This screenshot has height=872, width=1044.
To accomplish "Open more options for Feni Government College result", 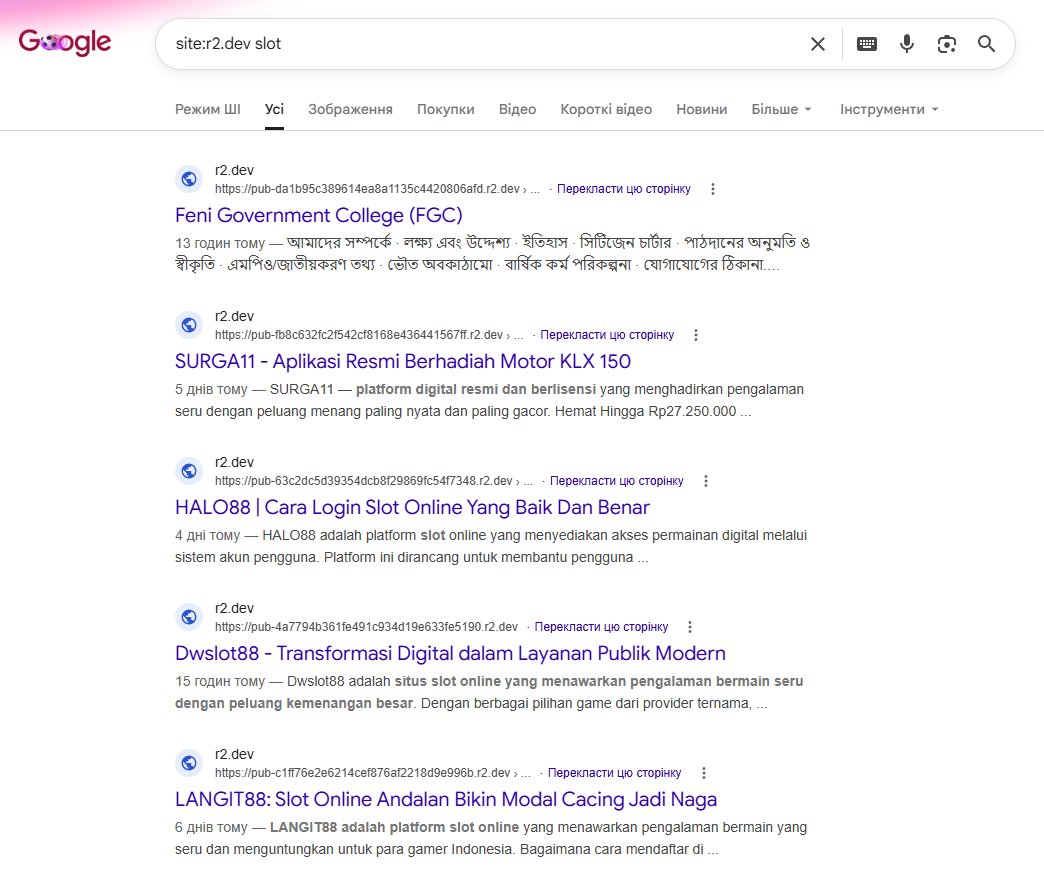I will click(x=712, y=189).
